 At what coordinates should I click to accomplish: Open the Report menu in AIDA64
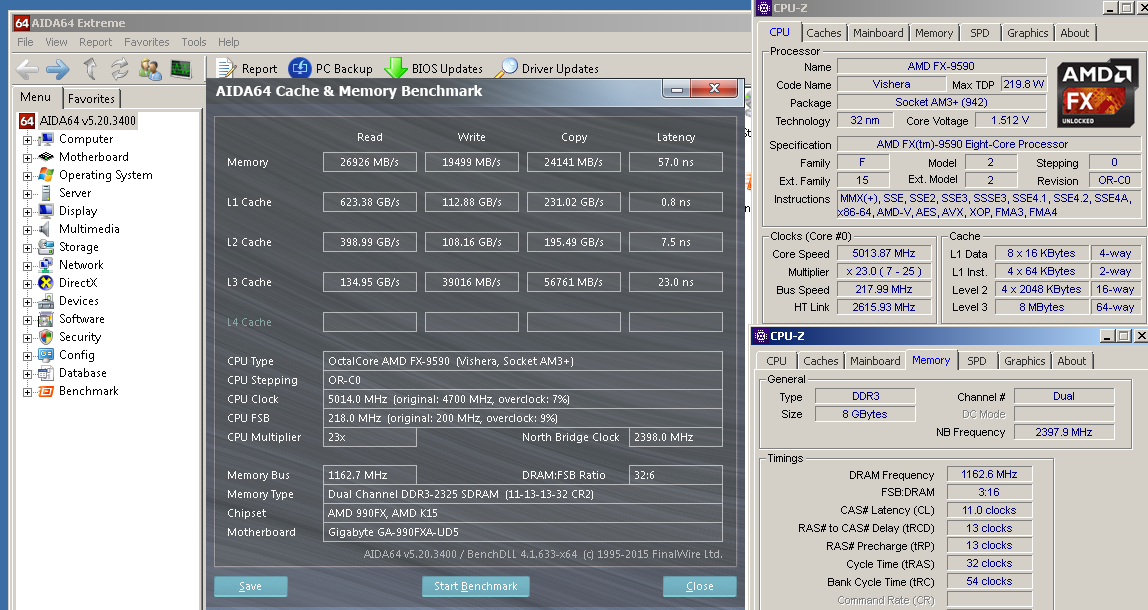tap(96, 42)
